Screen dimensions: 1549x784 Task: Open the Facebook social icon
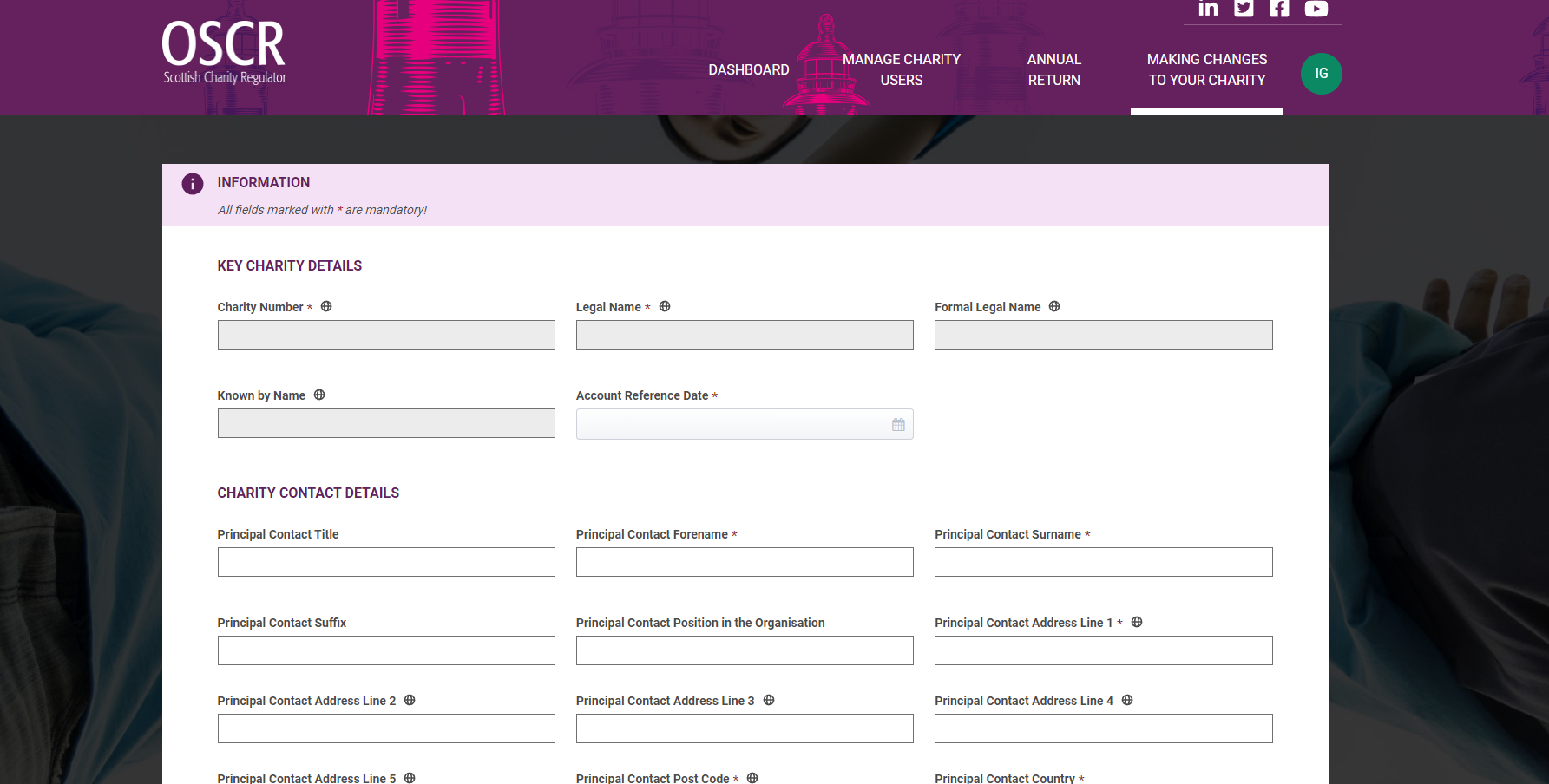(x=1279, y=8)
